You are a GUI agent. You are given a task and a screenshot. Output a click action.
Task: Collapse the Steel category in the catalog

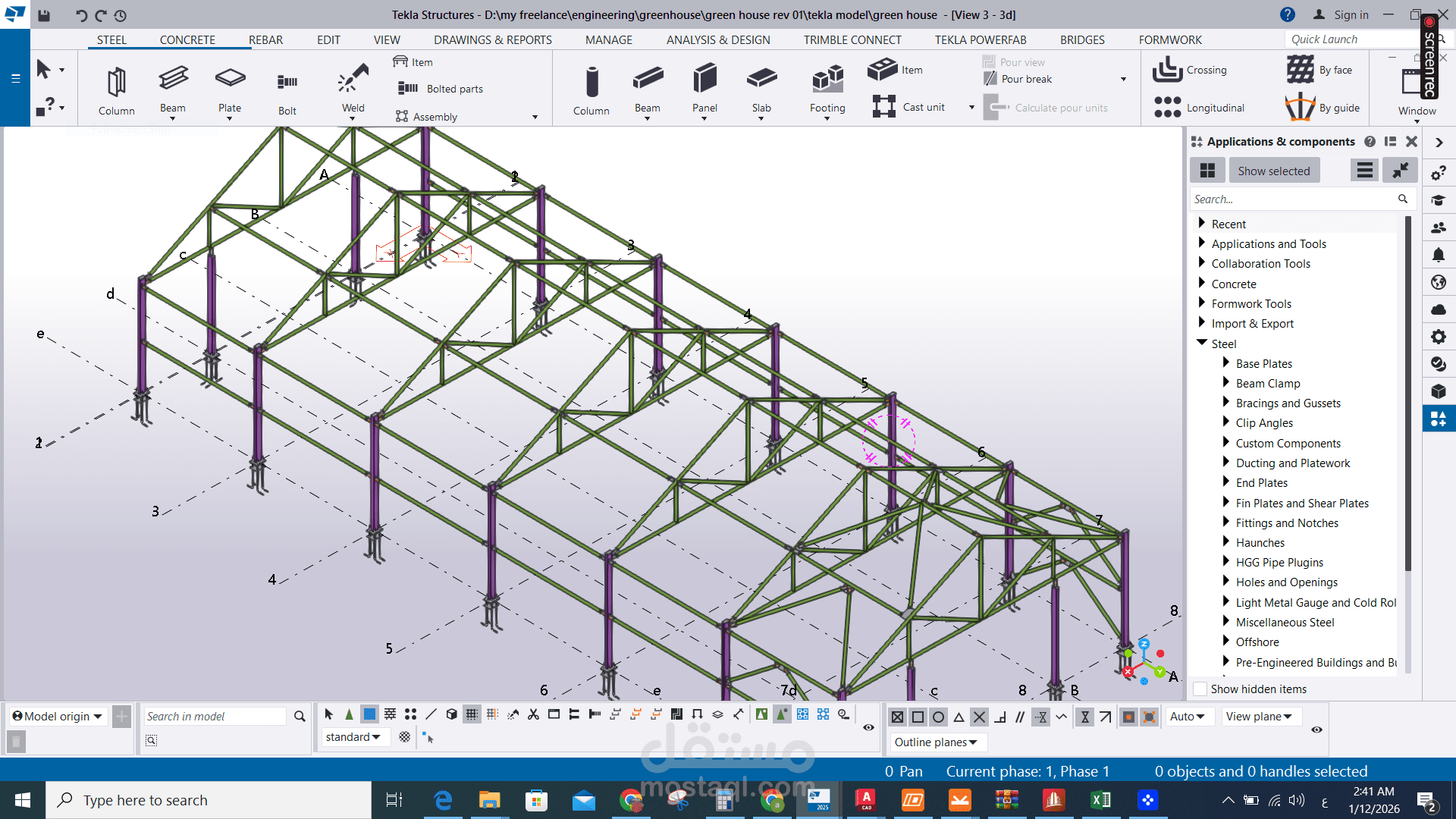coord(1202,344)
